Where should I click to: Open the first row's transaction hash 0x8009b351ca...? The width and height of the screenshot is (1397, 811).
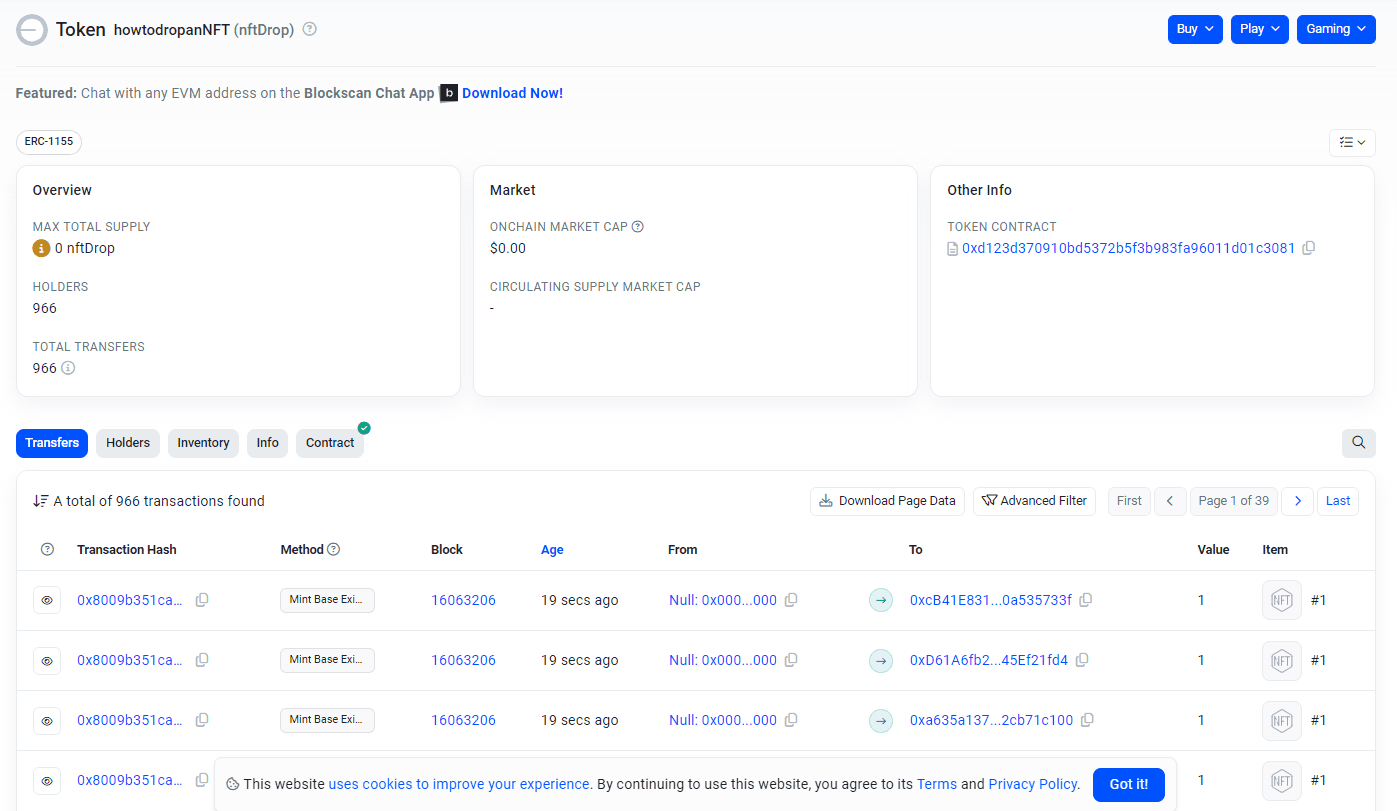tap(130, 600)
